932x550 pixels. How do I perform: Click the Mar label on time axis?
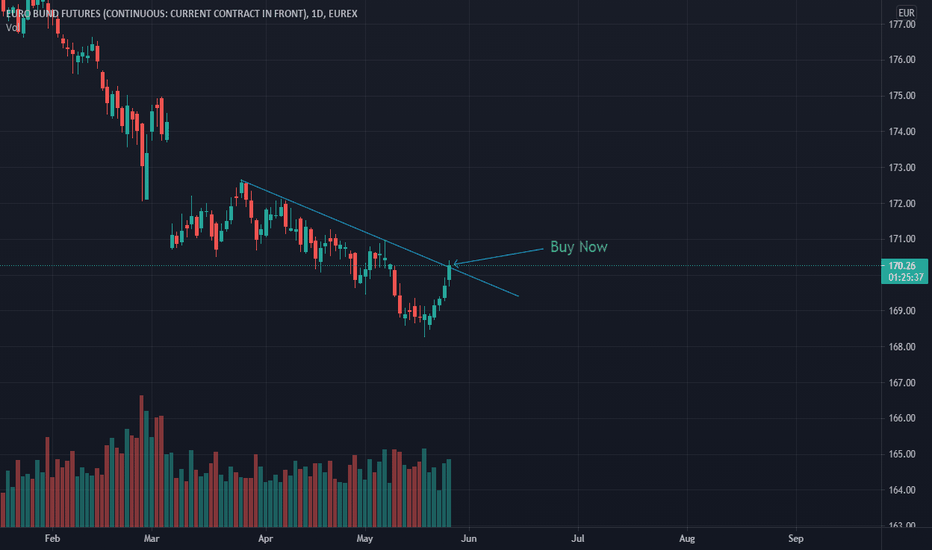[x=152, y=539]
